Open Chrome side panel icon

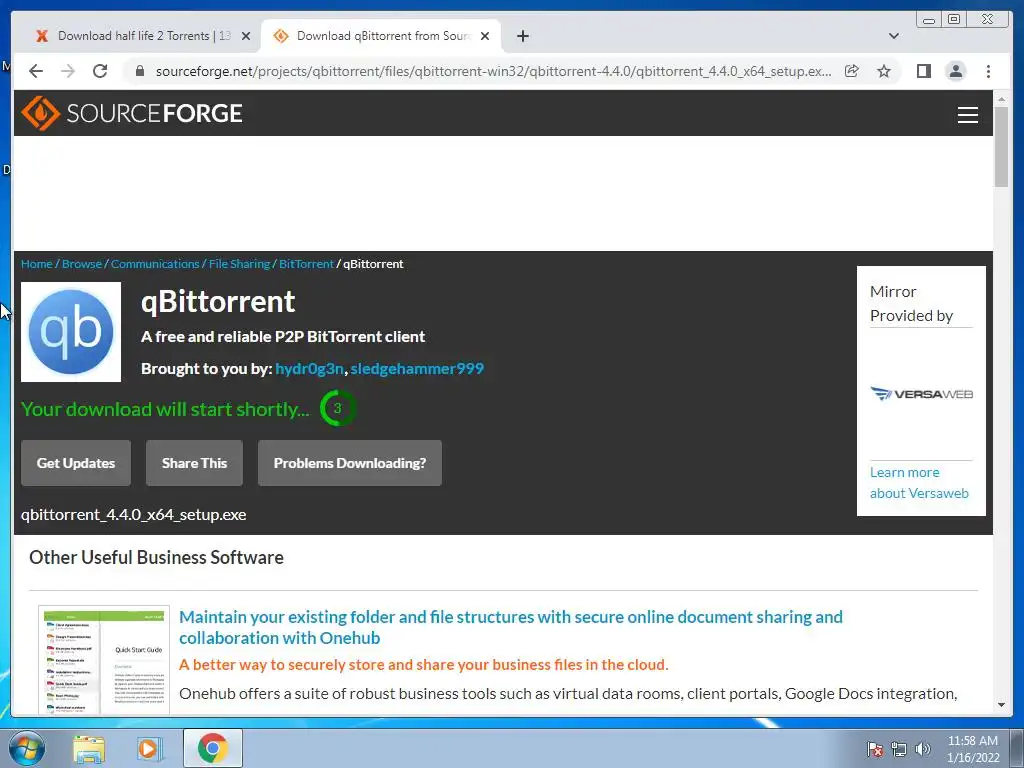point(923,71)
